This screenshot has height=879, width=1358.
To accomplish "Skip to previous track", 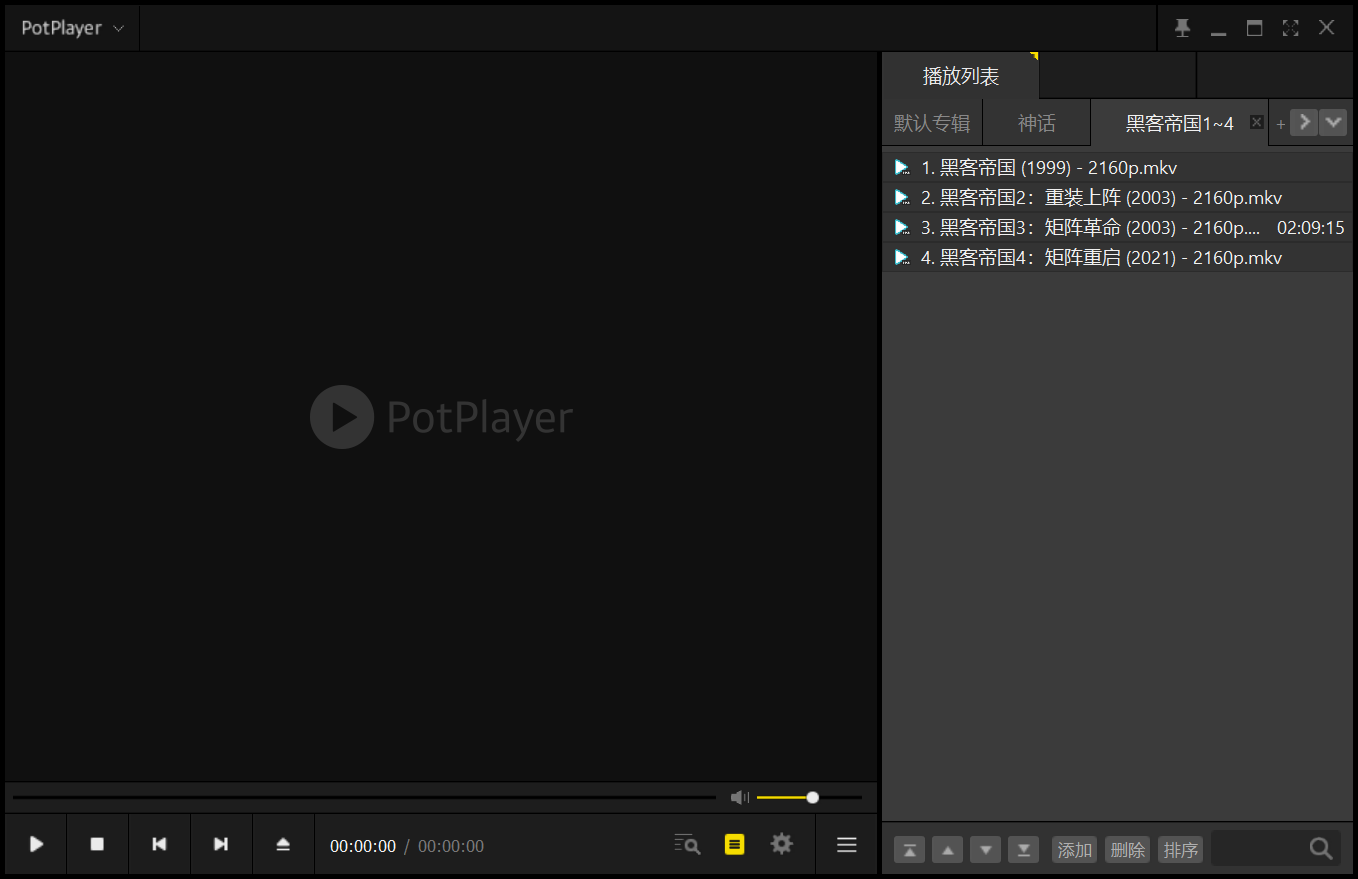I will 159,845.
